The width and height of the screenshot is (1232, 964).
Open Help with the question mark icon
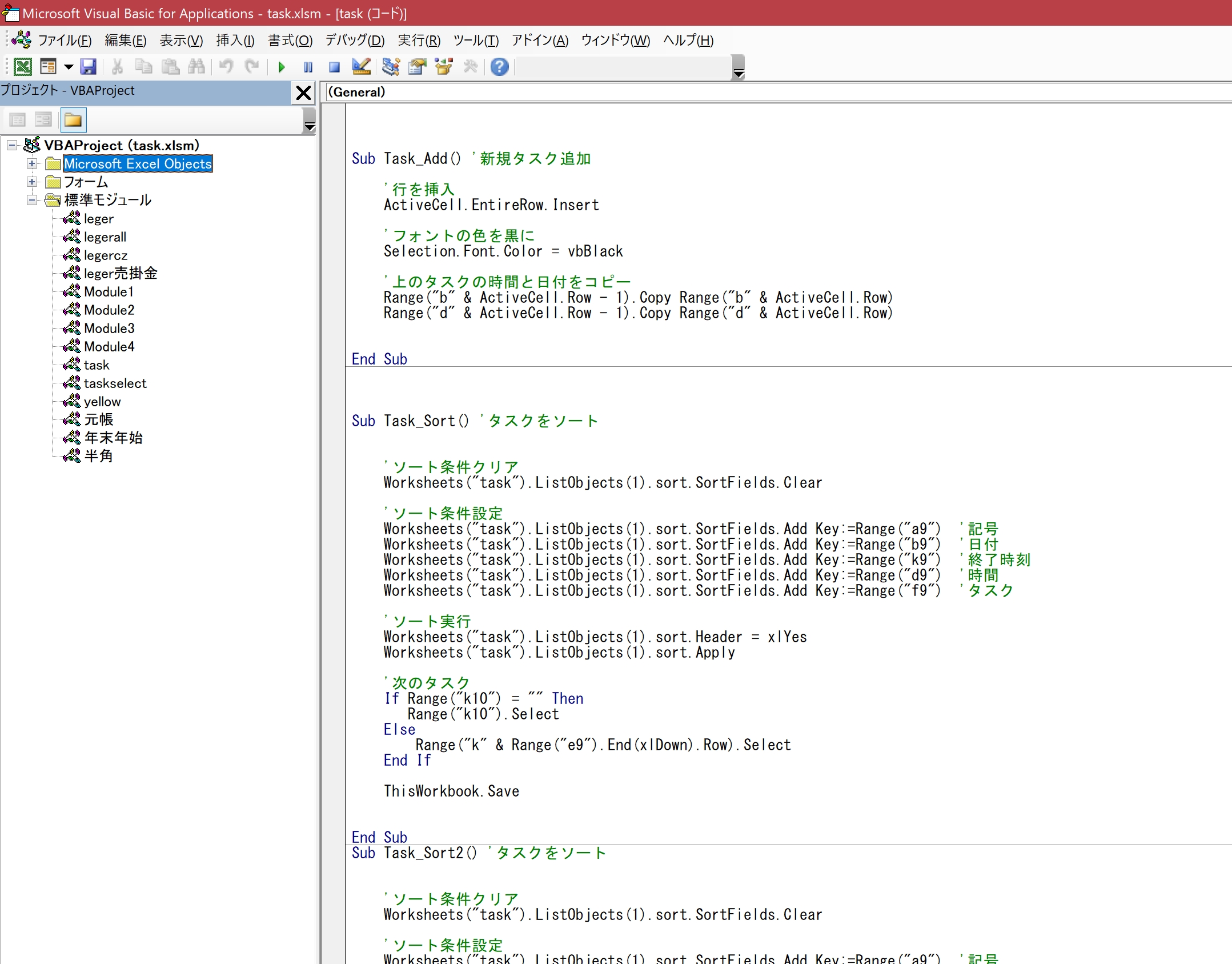pyautogui.click(x=500, y=67)
